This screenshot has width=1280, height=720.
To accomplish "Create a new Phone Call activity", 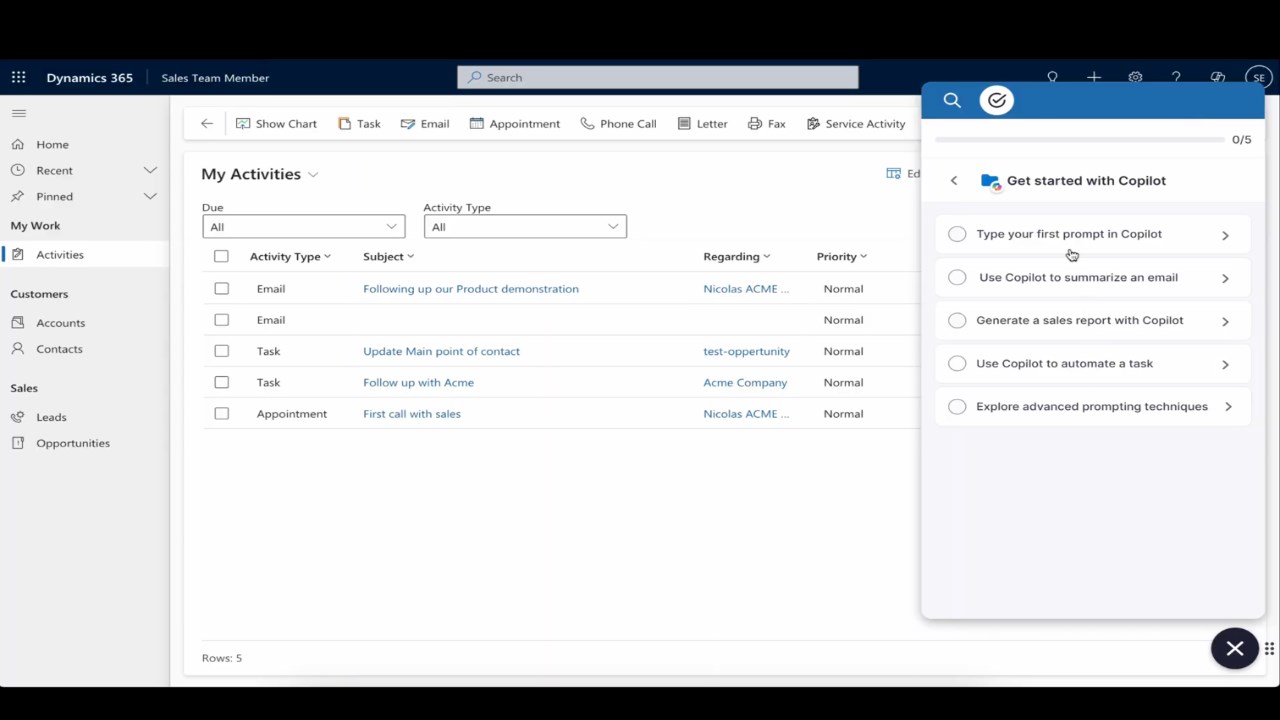I will click(x=618, y=123).
